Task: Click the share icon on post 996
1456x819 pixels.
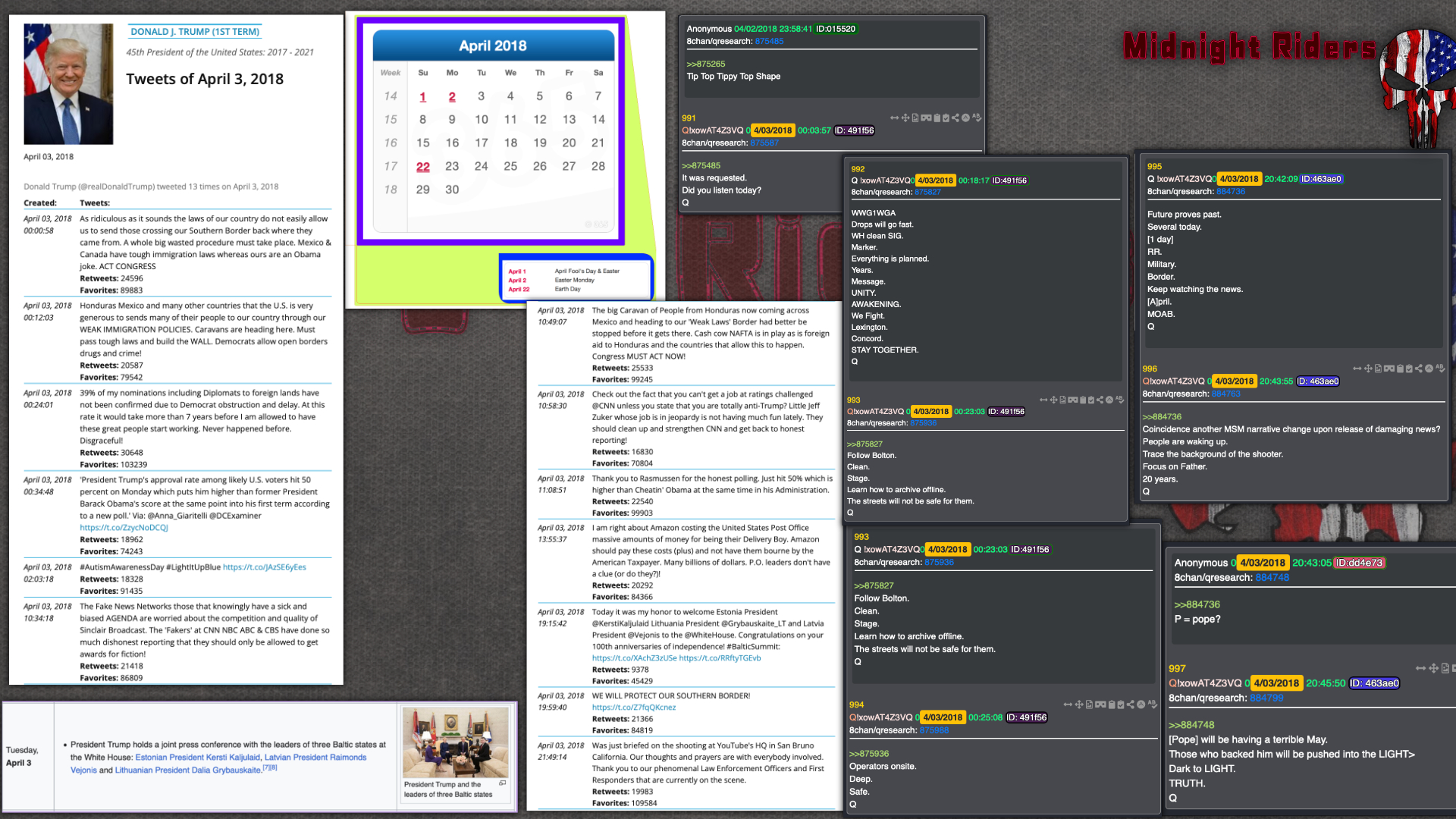Action: click(x=1419, y=369)
